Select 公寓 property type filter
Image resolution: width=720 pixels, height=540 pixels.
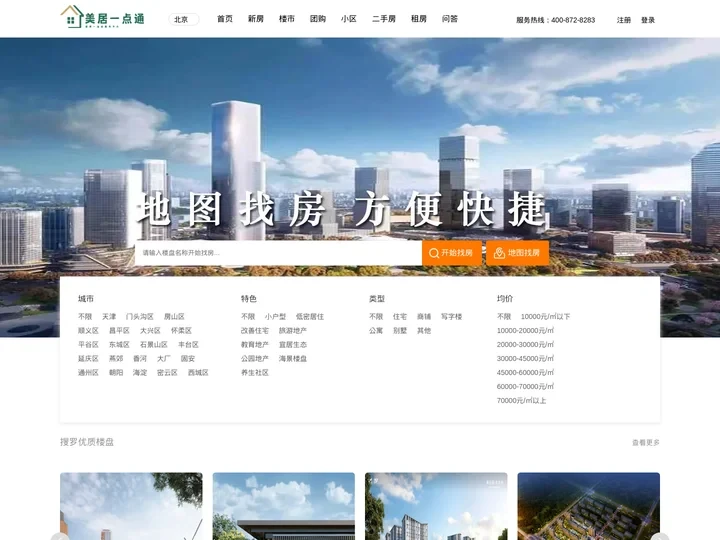coord(376,331)
